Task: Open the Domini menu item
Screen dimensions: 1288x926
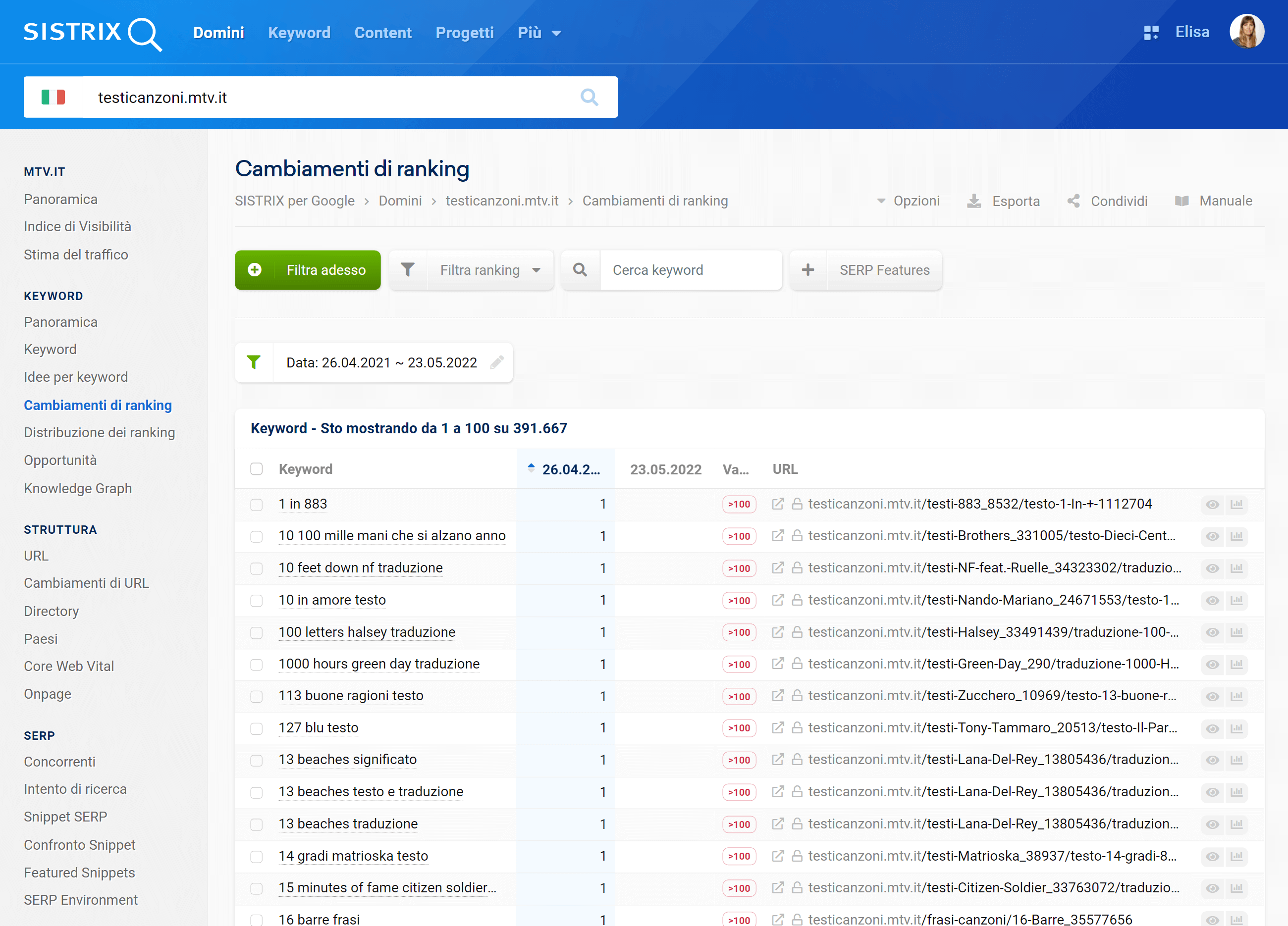Action: (x=218, y=32)
